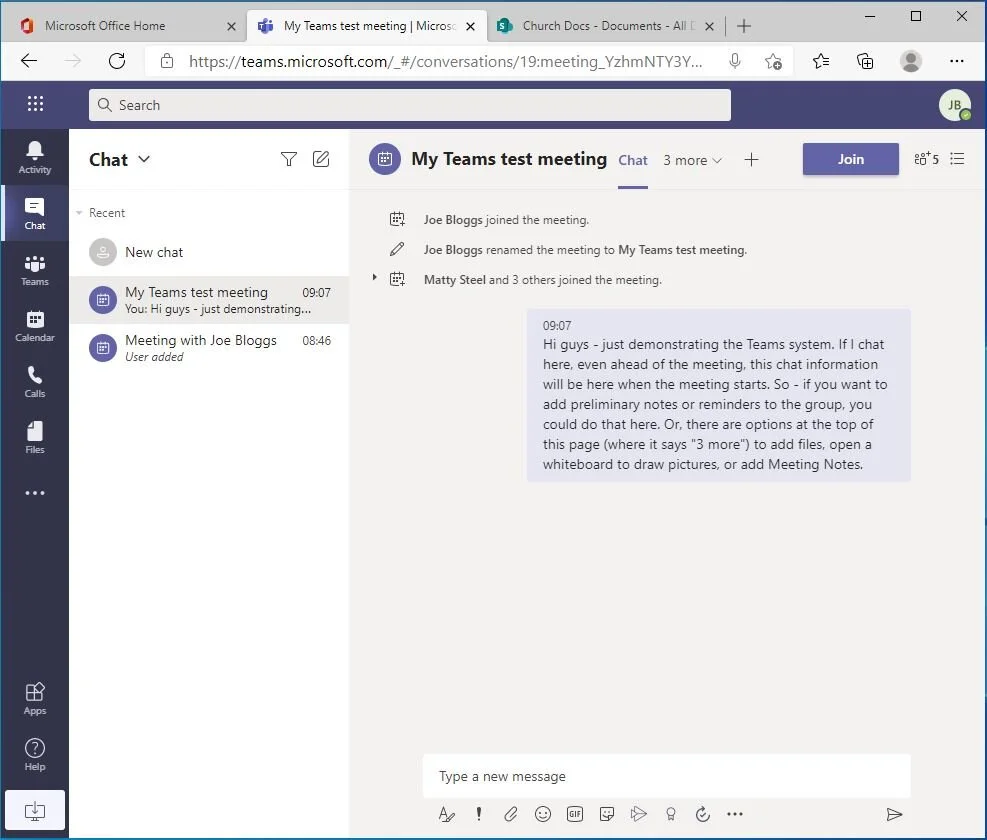Click the Type a new message field
Viewport: 987px width, 840px height.
(x=667, y=776)
